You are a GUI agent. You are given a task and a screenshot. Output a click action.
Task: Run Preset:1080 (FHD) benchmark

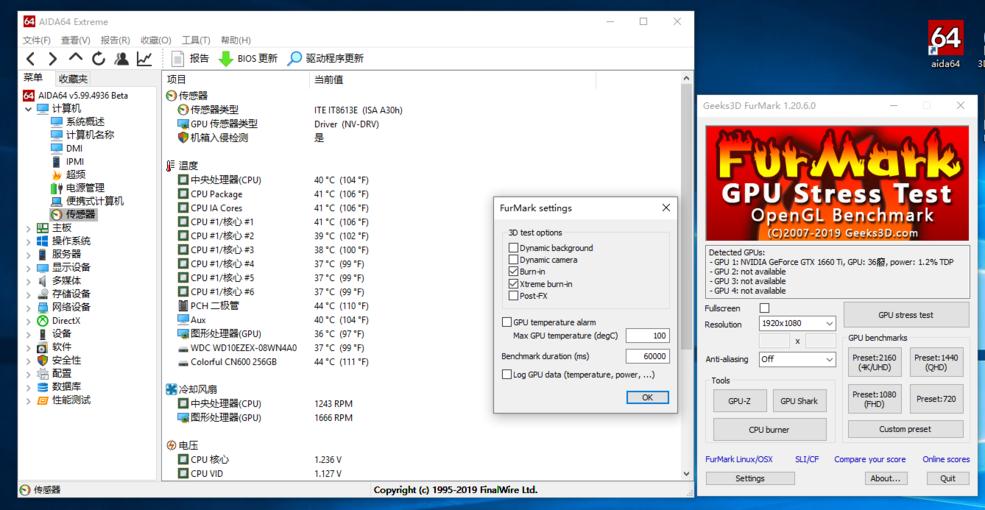click(x=874, y=399)
